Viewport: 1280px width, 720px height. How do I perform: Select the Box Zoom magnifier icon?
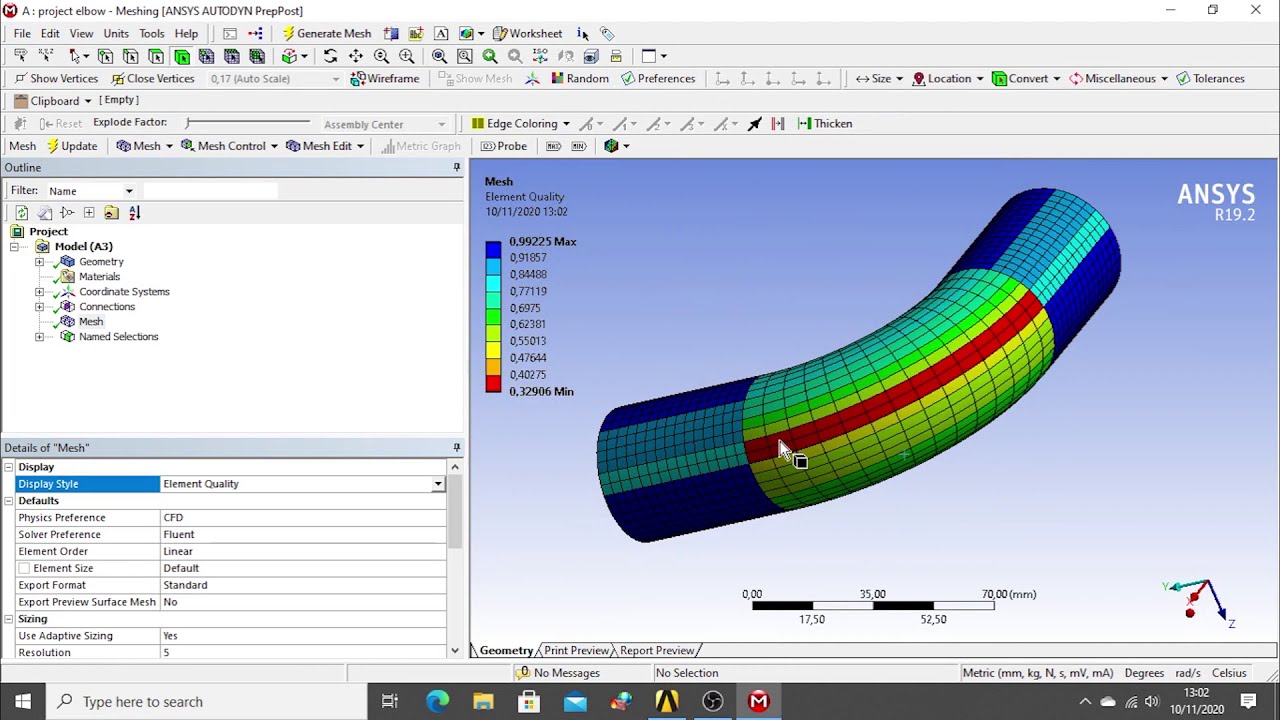point(406,56)
